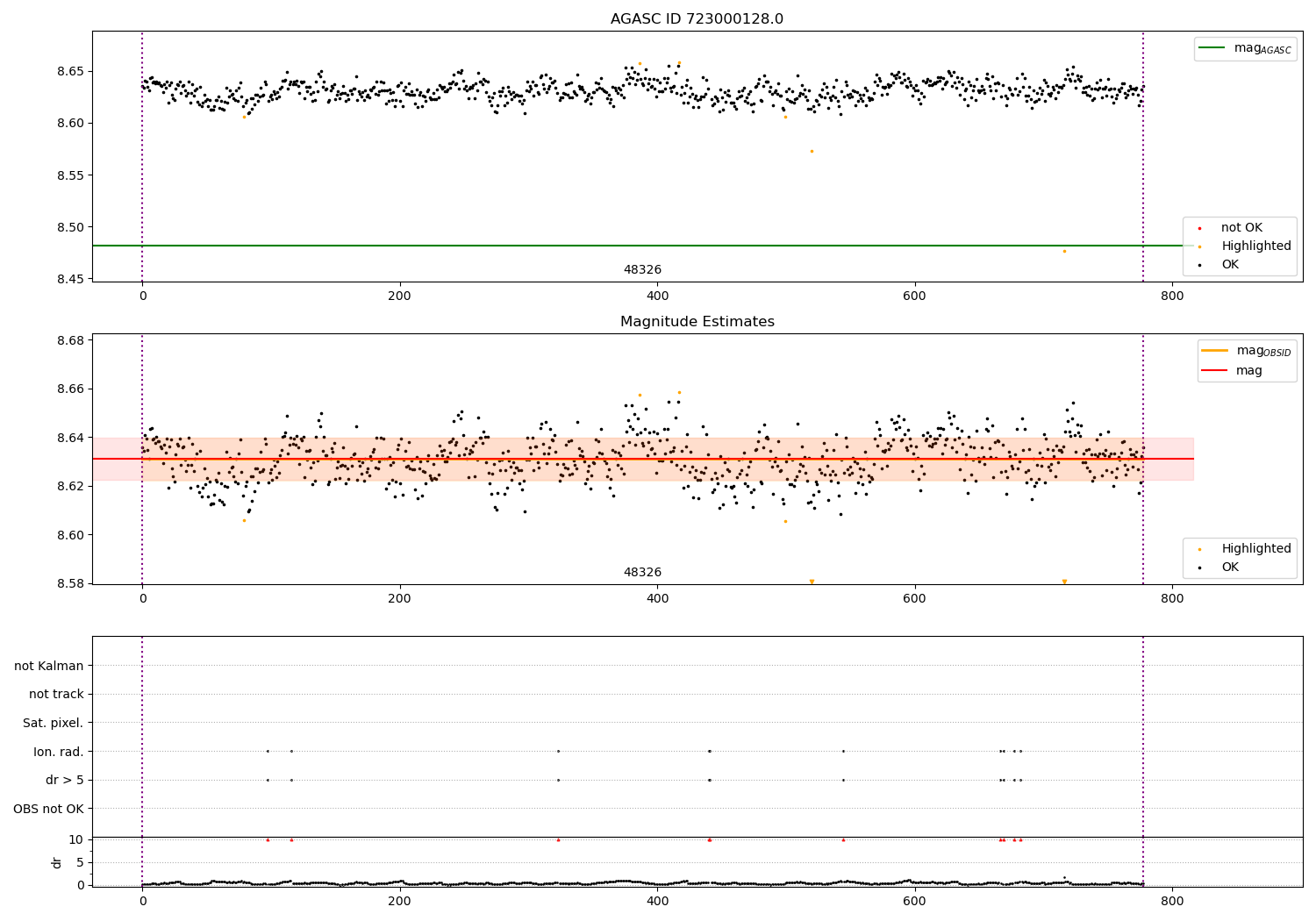This screenshot has width=1316, height=921.
Task: Click the red 'mag' legend line in middle plot
Action: (1215, 371)
